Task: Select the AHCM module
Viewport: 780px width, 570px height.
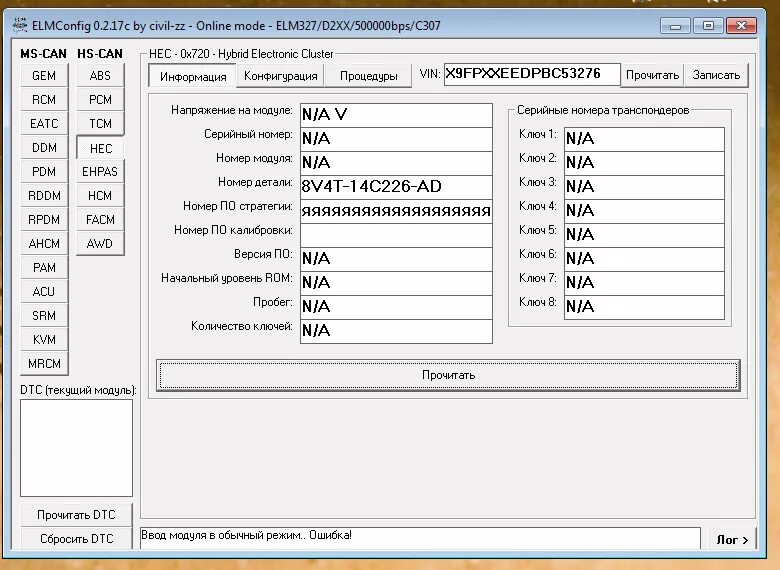Action: [44, 244]
